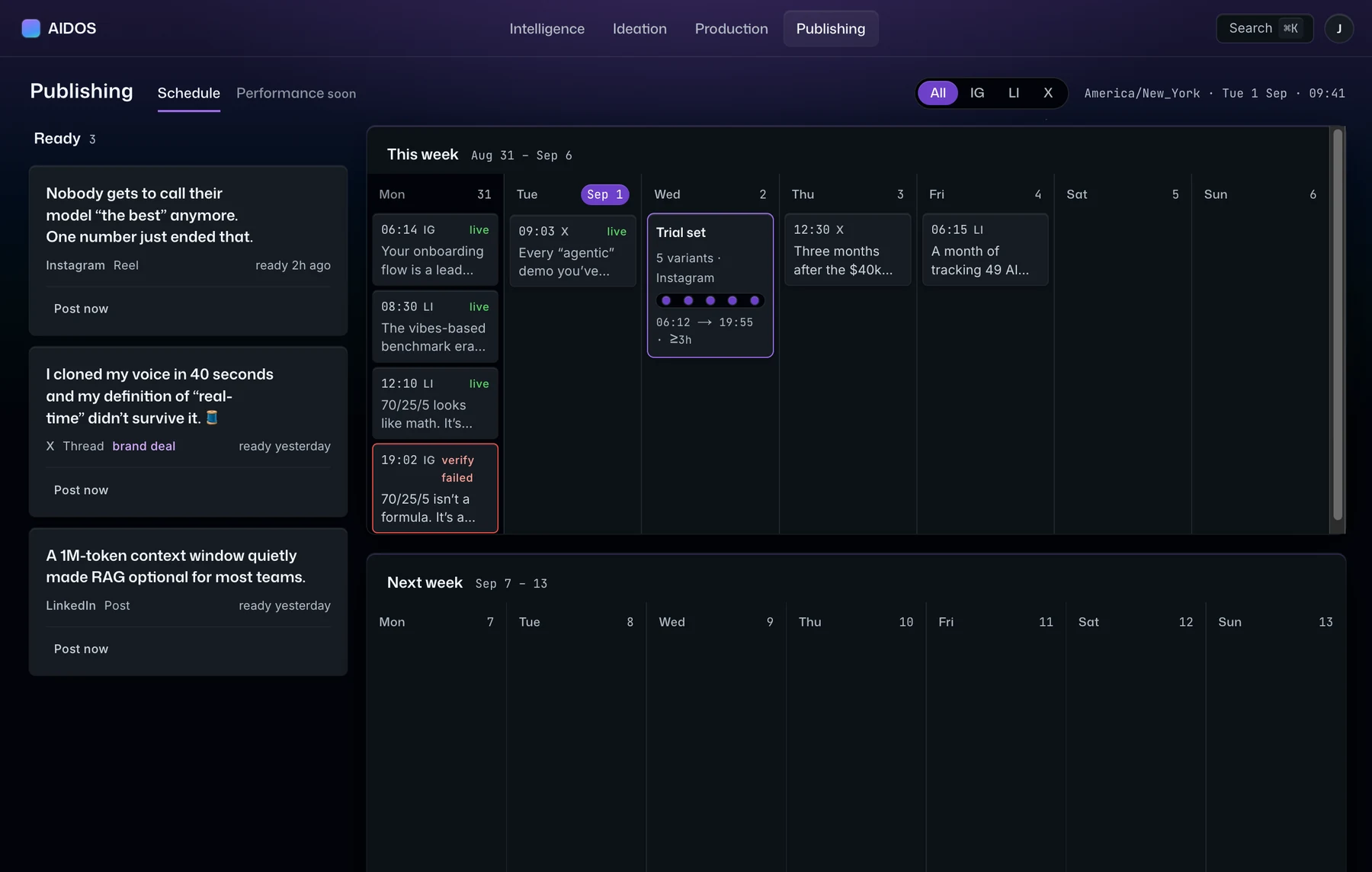
Task: Filter schedule by X
Action: coord(1048,93)
